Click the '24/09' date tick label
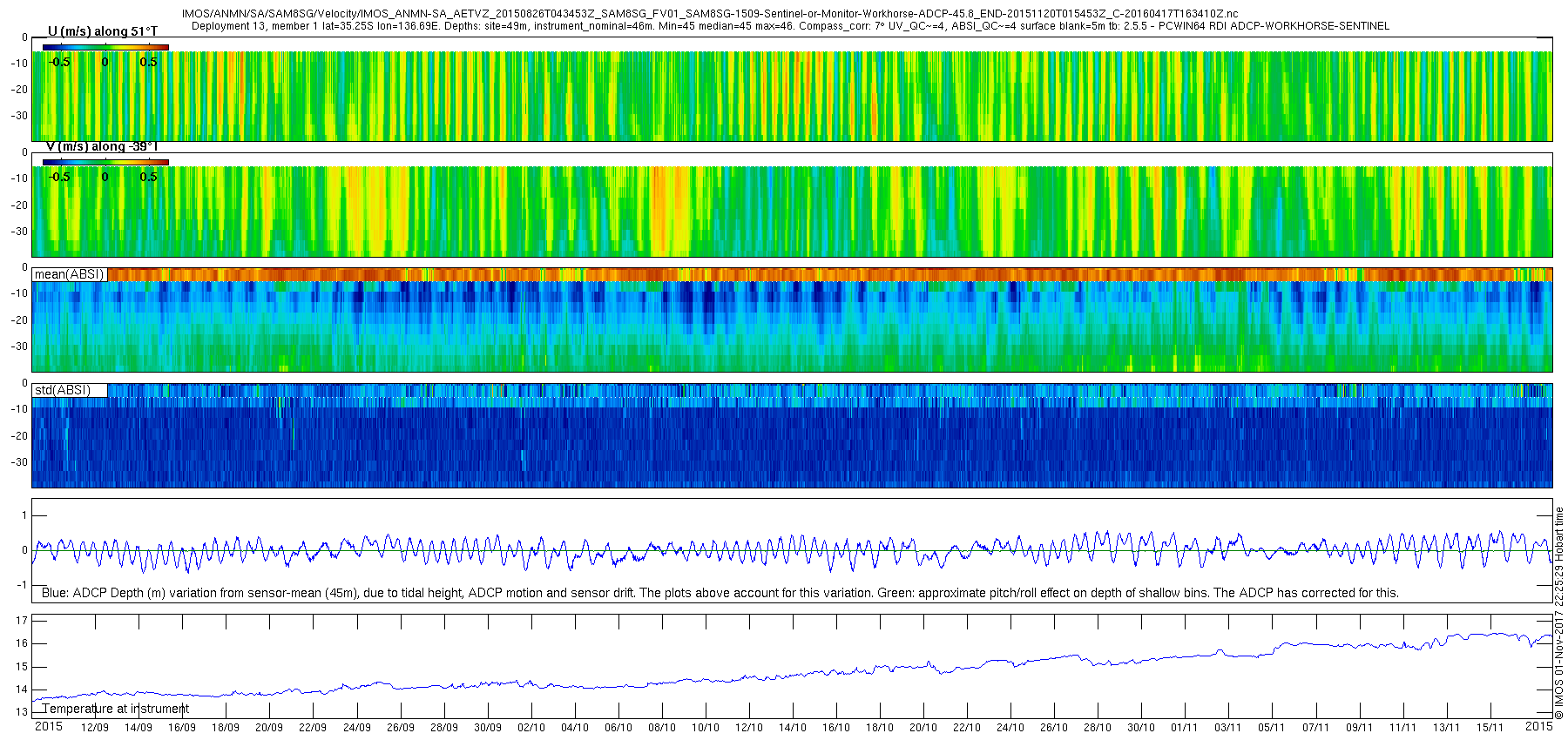The height and width of the screenshot is (740, 1568). (356, 728)
